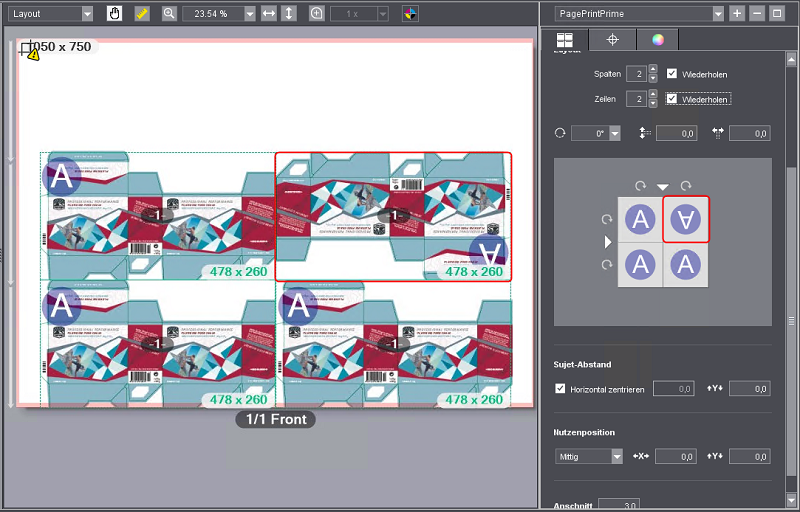Click the zoom magnifier icon beside zoom percentage

coord(169,14)
